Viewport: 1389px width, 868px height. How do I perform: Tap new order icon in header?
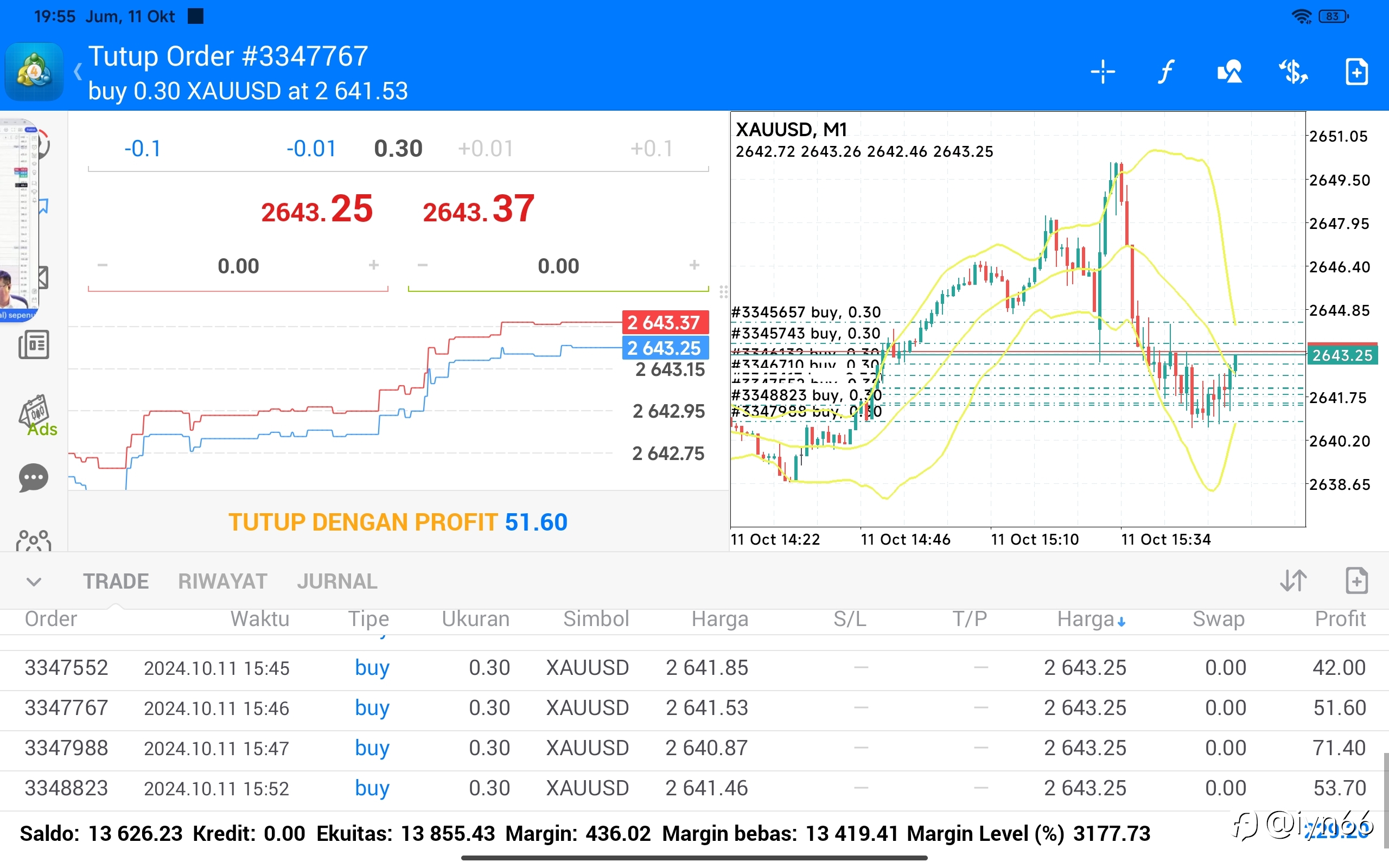[x=1357, y=72]
